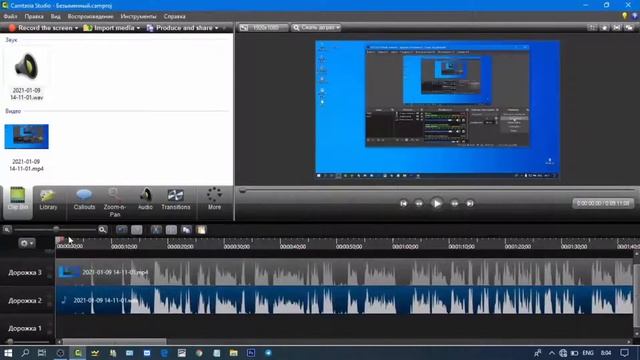The width and height of the screenshot is (640, 360).
Task: Click the preview playback seek bar handle
Action: (x=242, y=190)
